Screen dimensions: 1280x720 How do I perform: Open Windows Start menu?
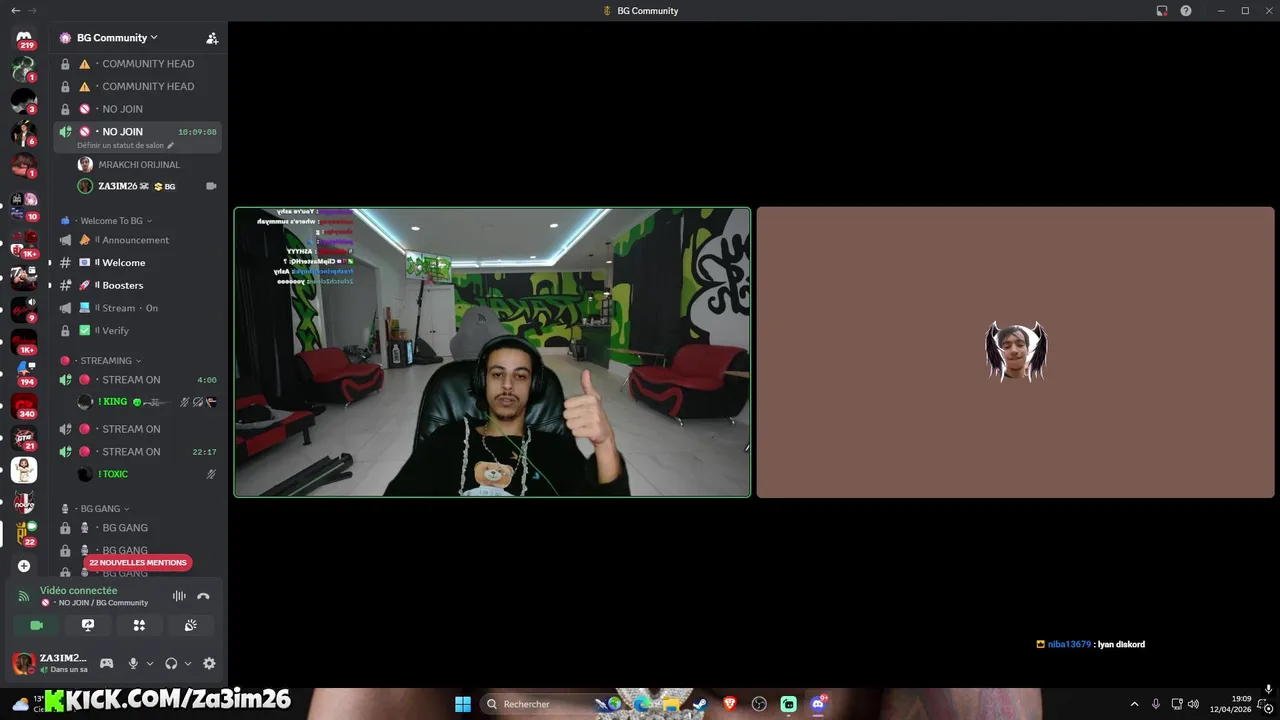pyautogui.click(x=463, y=704)
